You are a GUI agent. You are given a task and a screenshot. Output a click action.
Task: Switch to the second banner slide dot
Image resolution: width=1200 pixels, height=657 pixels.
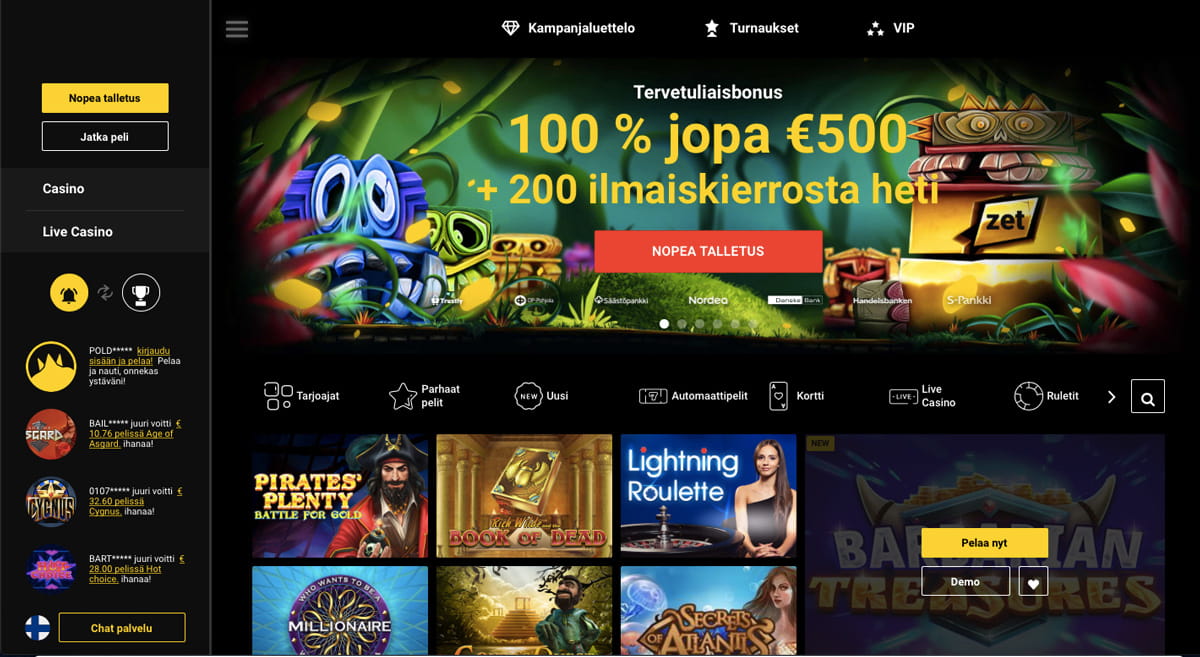(682, 324)
